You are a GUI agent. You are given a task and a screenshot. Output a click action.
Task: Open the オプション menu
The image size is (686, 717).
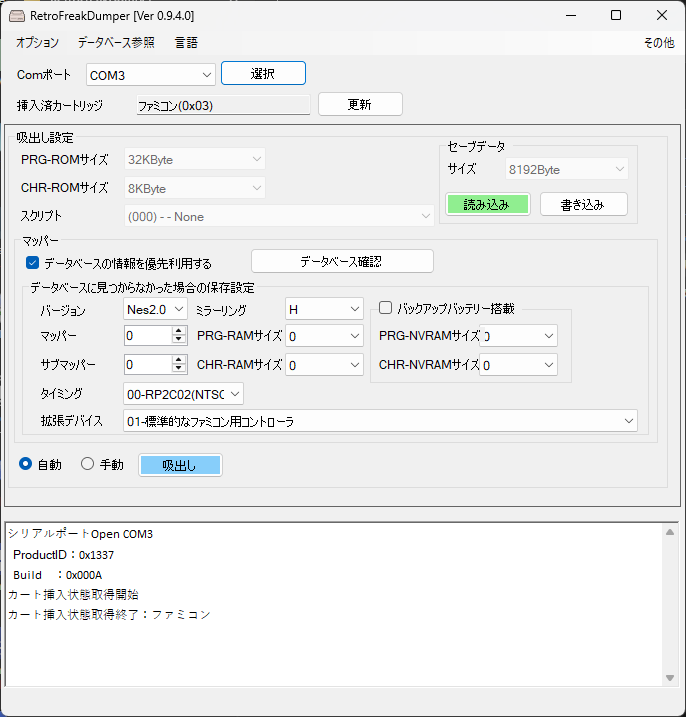37,43
